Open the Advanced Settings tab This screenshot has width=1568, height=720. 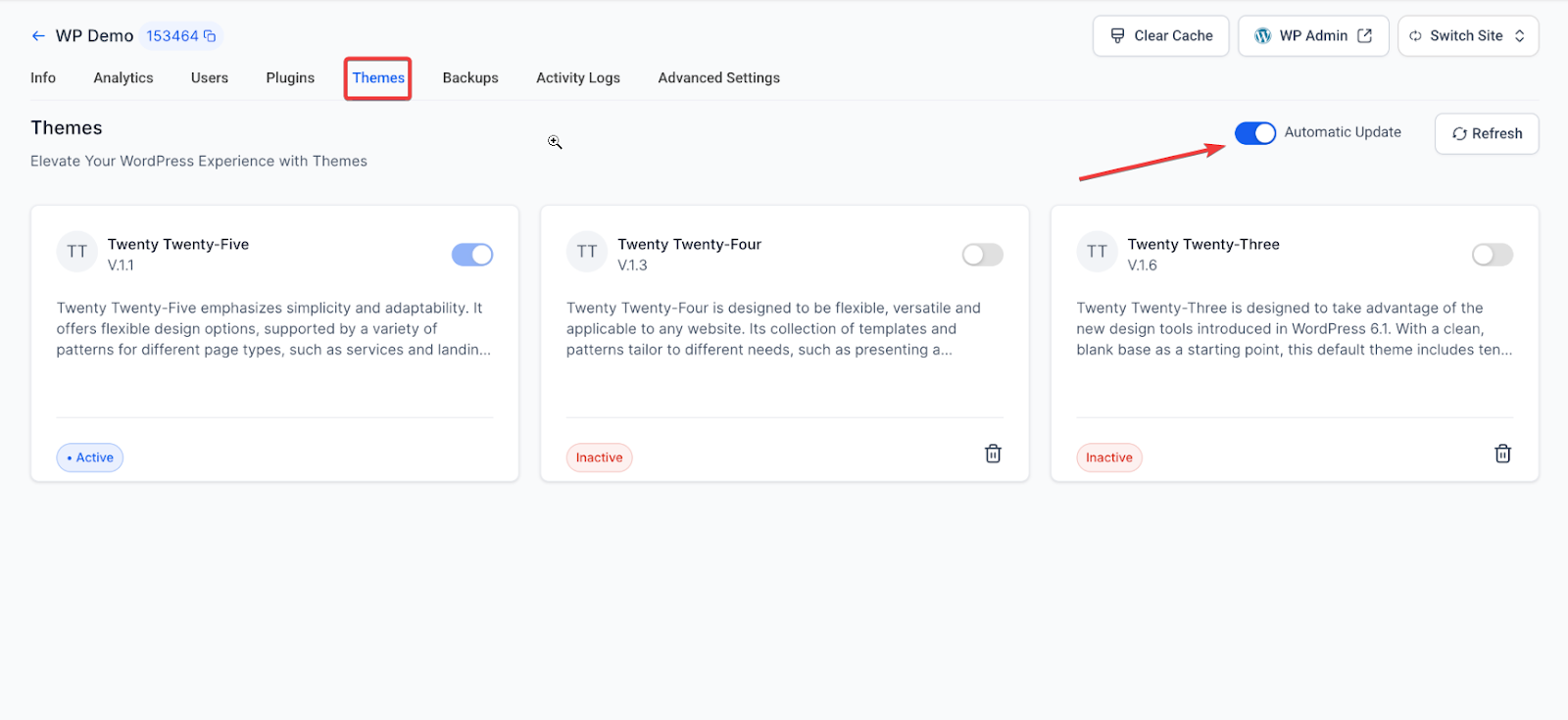(719, 77)
